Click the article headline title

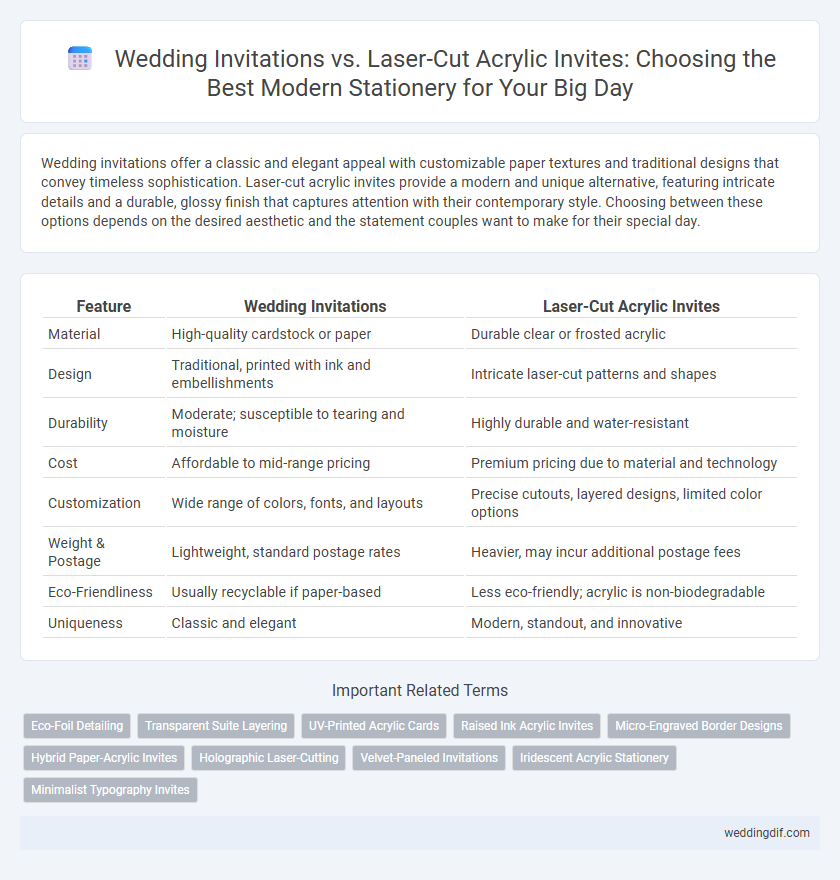445,73
